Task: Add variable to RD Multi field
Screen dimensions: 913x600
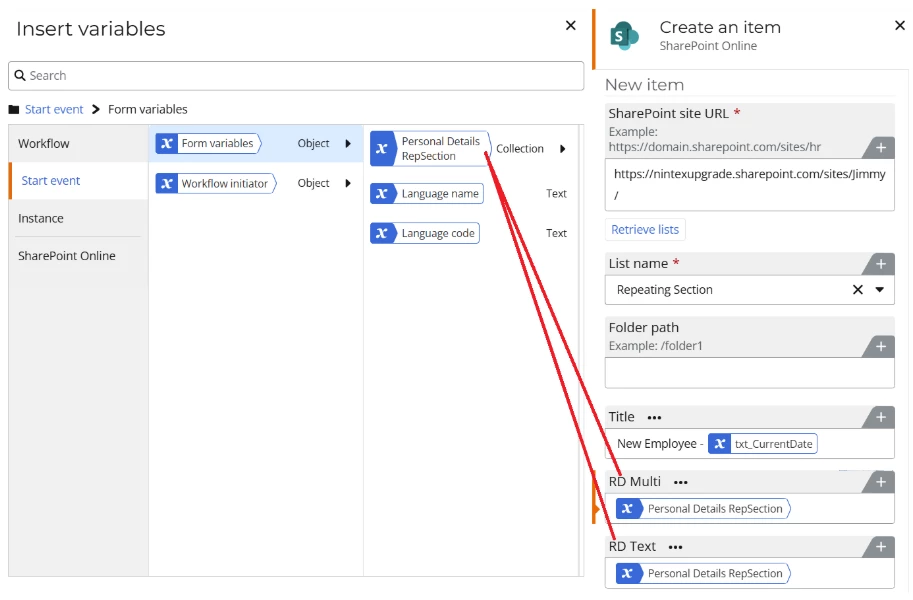Action: [880, 482]
